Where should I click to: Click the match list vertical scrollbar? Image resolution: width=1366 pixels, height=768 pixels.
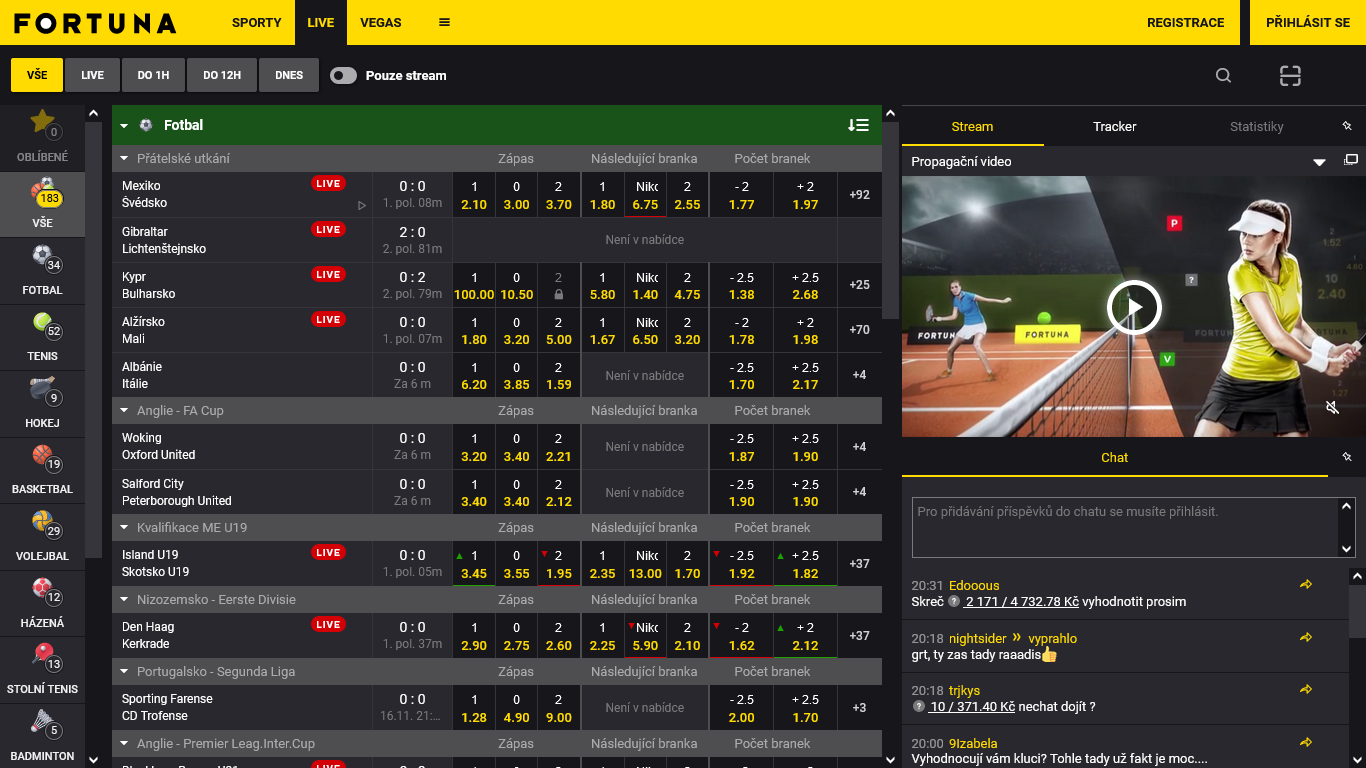(x=890, y=220)
